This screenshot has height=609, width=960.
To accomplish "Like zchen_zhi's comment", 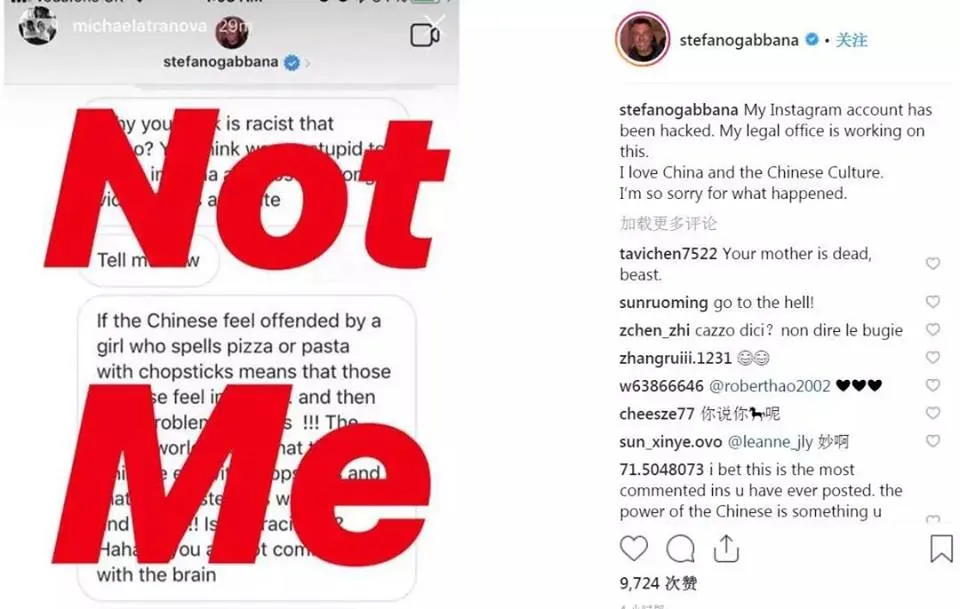I will click(x=933, y=330).
